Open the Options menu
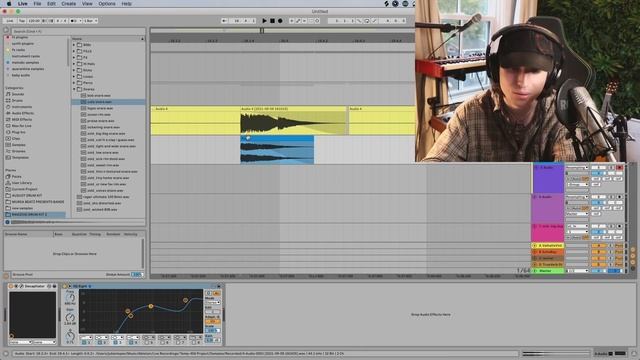Viewport: 640px width, 360px height. point(107,4)
